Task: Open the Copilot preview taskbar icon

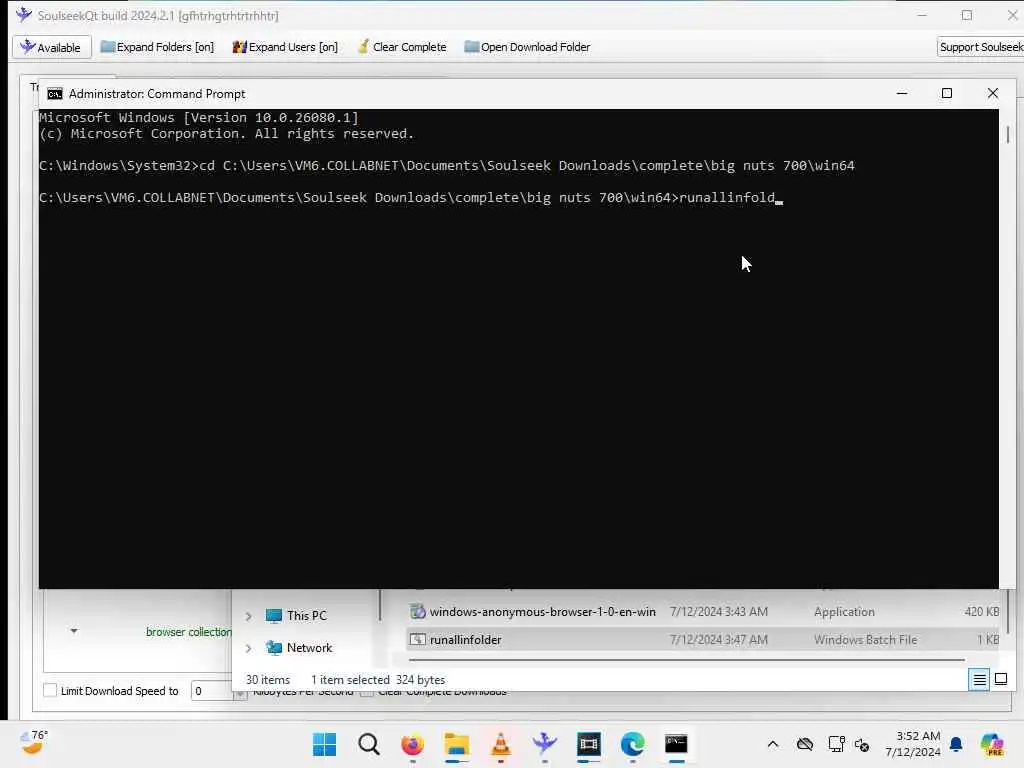Action: tap(992, 744)
